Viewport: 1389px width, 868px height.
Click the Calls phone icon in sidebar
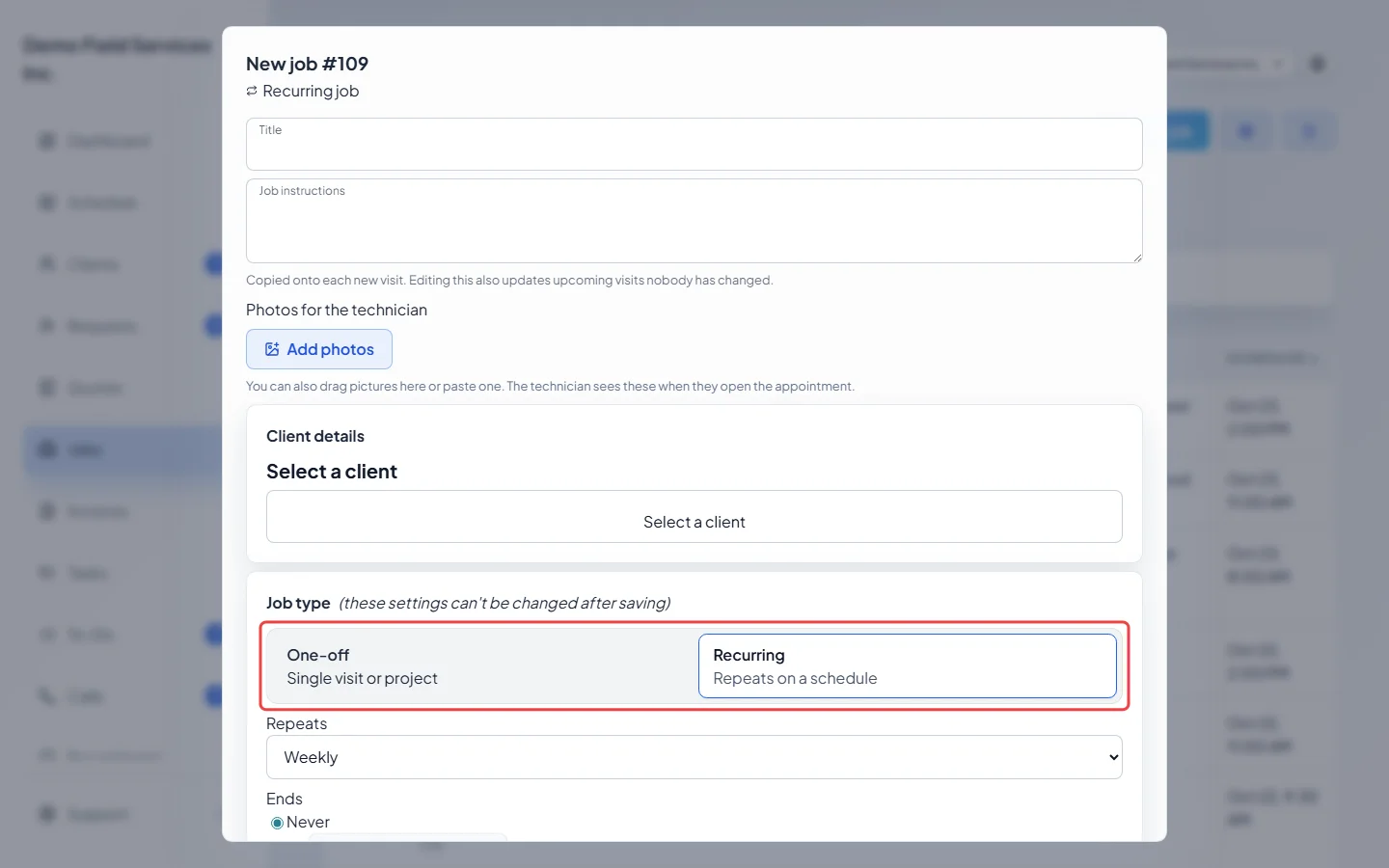coord(46,696)
